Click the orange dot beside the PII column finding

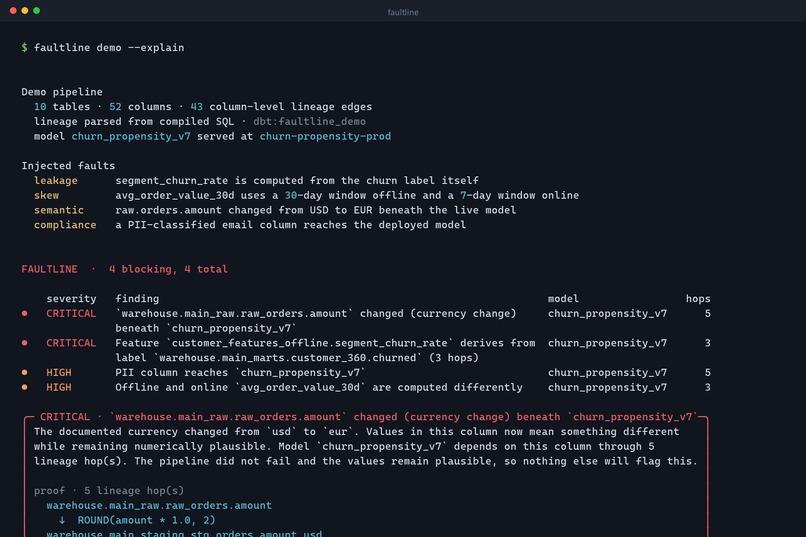point(24,372)
